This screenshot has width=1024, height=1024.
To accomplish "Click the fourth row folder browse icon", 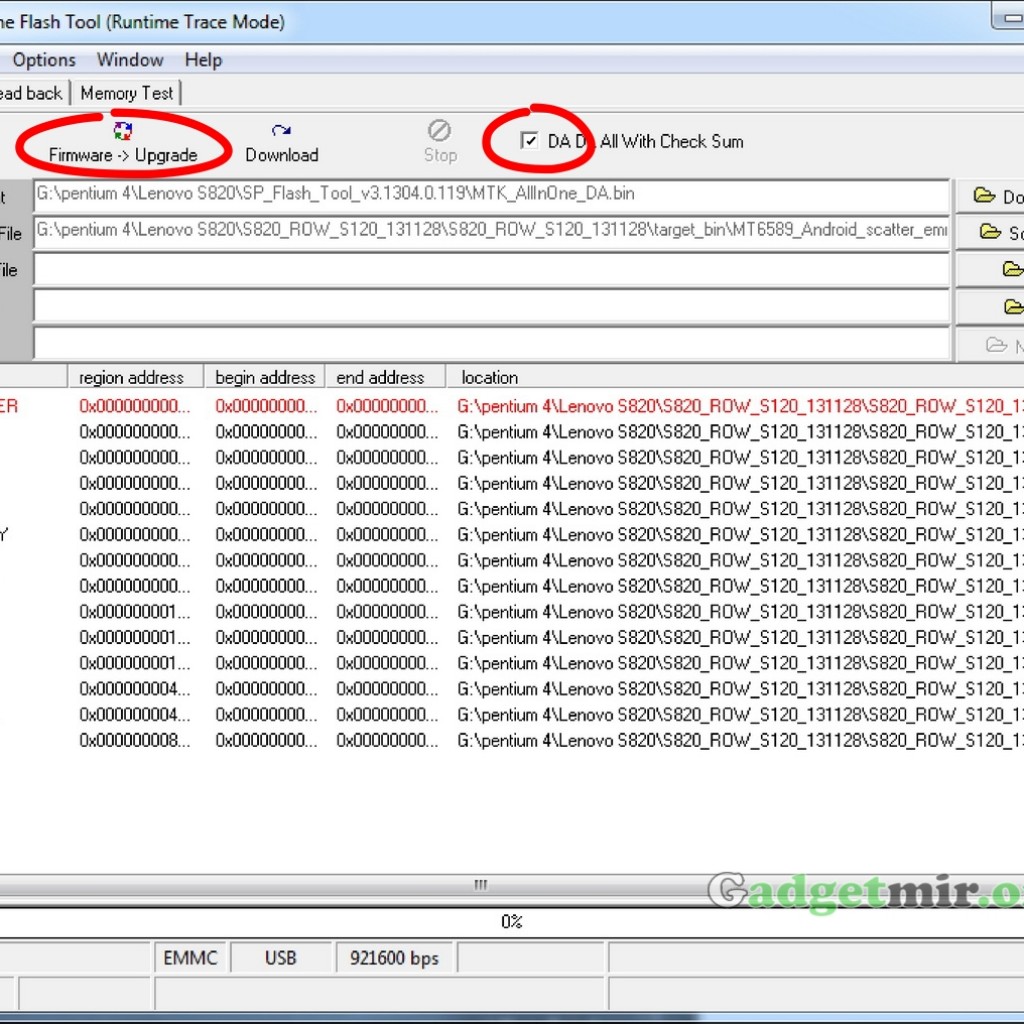I will coord(1012,306).
